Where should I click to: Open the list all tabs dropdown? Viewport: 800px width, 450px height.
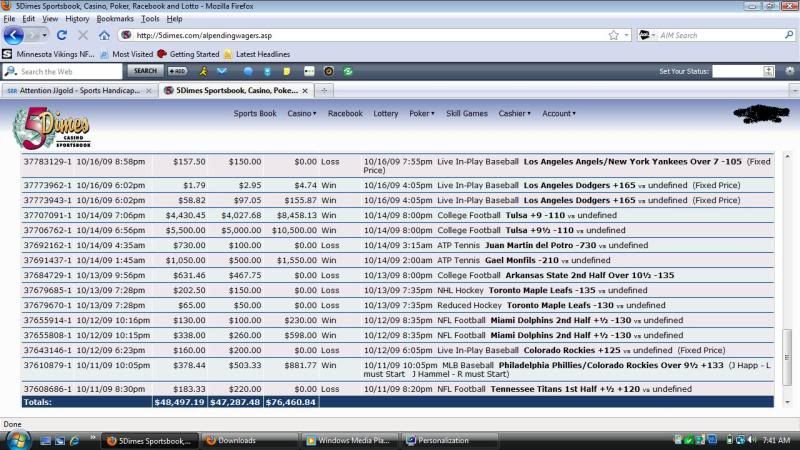[794, 90]
